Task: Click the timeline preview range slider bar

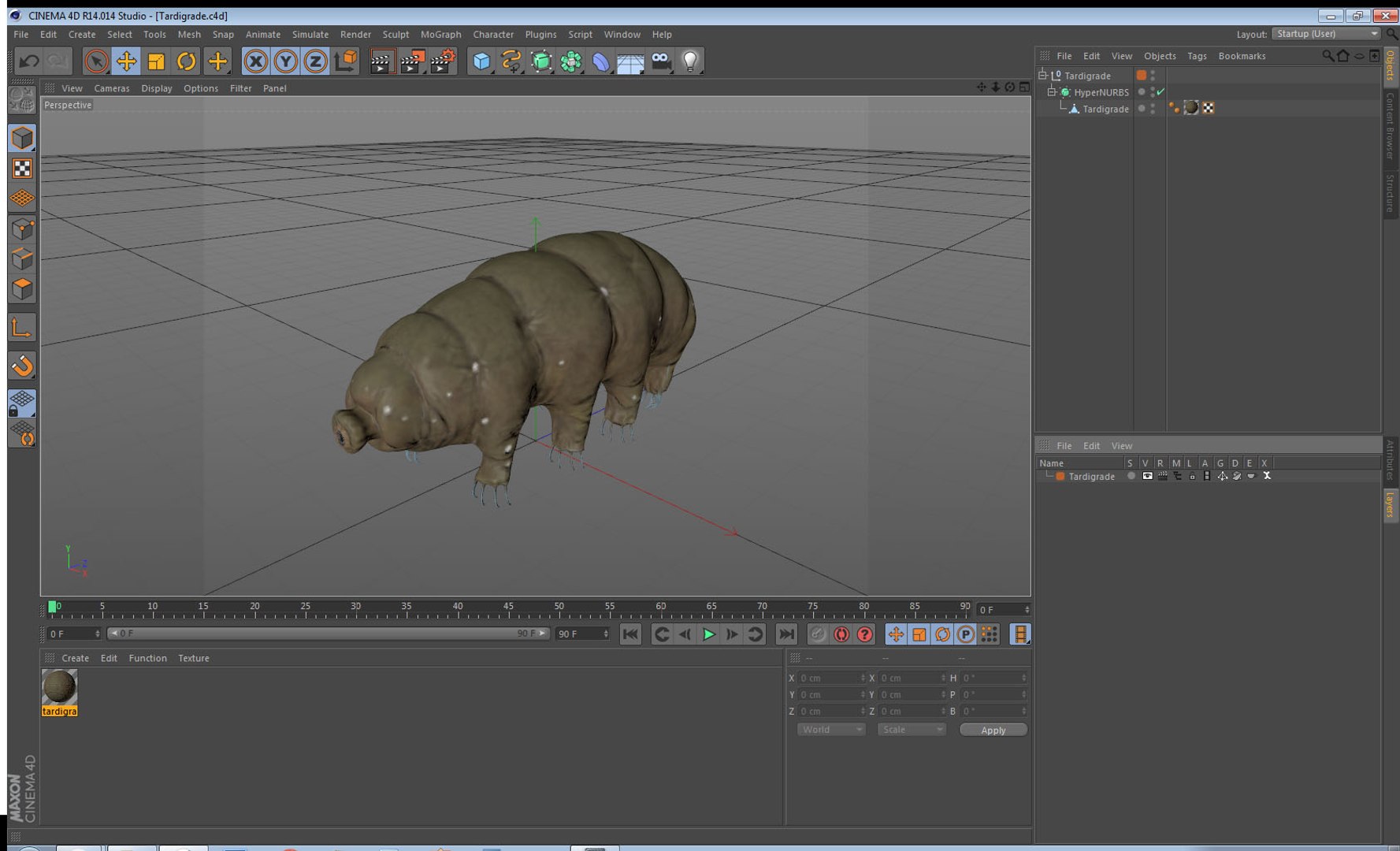Action: click(328, 634)
